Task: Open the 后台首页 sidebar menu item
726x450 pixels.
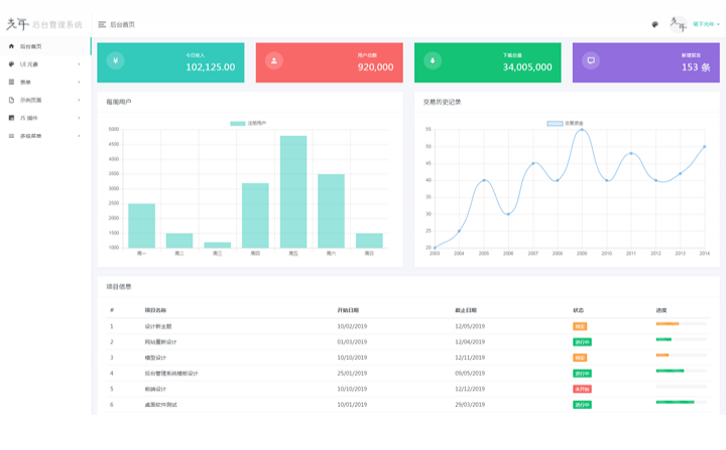Action: (45, 46)
